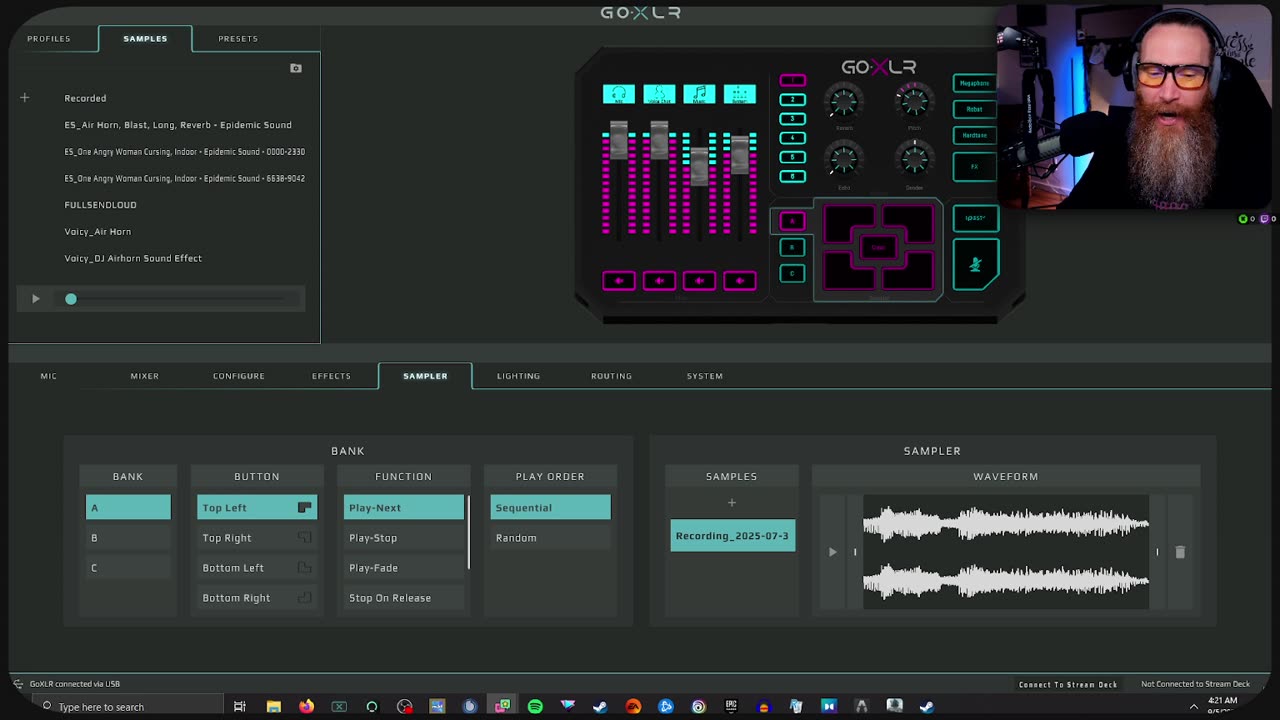
Task: Open the samples folder settings icon
Action: (295, 68)
